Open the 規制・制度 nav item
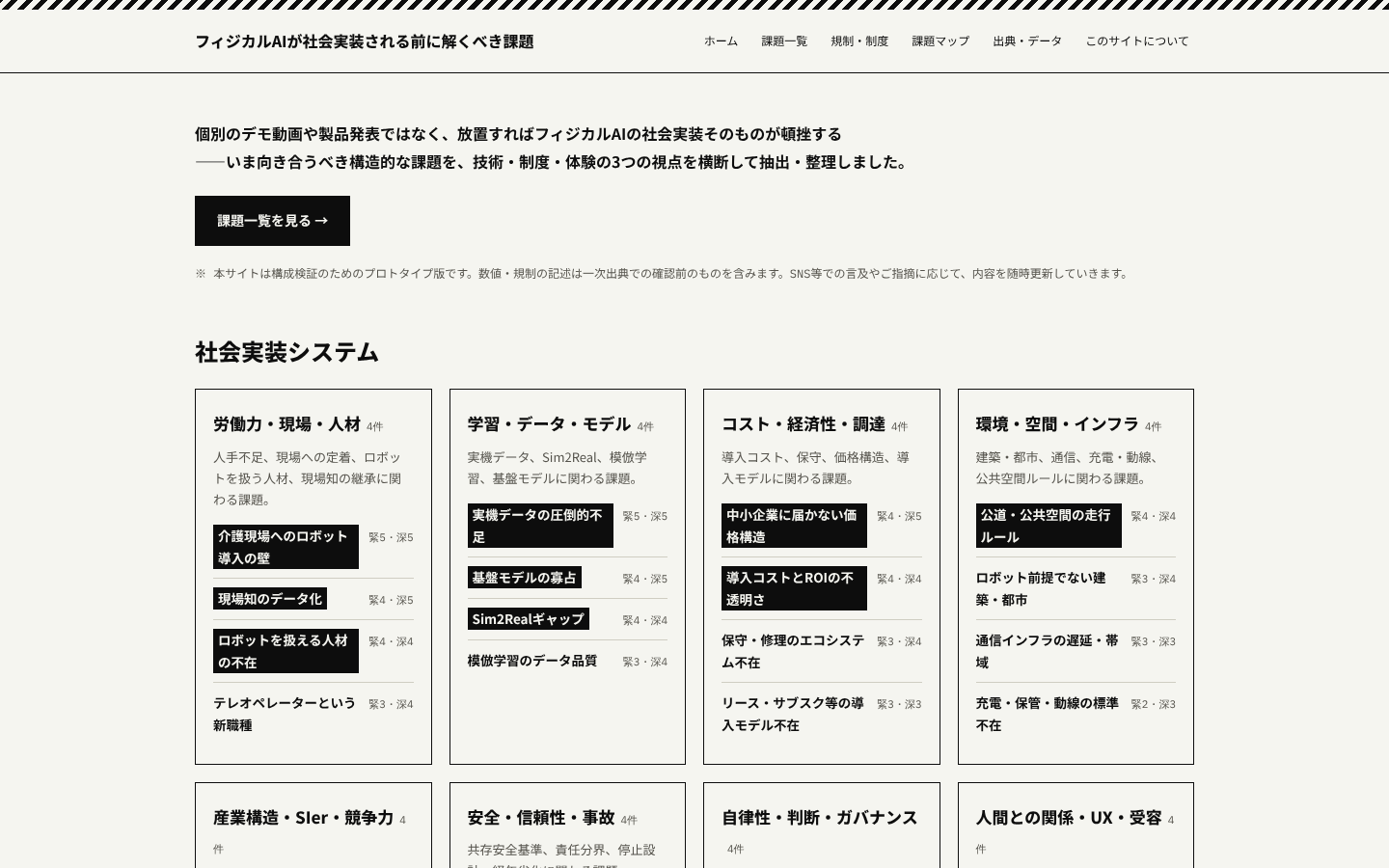The width and height of the screenshot is (1389, 868). [x=859, y=41]
